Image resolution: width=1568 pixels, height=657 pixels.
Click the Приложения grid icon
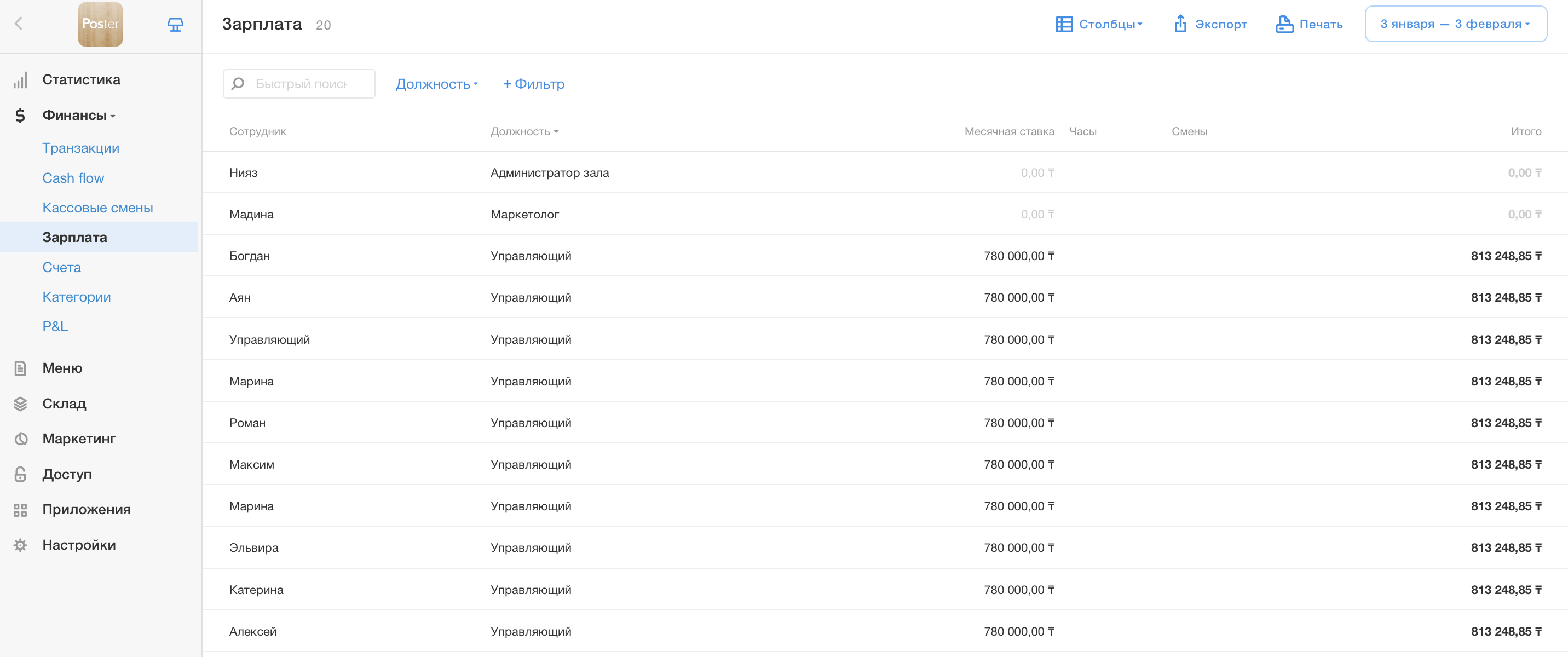coord(20,510)
